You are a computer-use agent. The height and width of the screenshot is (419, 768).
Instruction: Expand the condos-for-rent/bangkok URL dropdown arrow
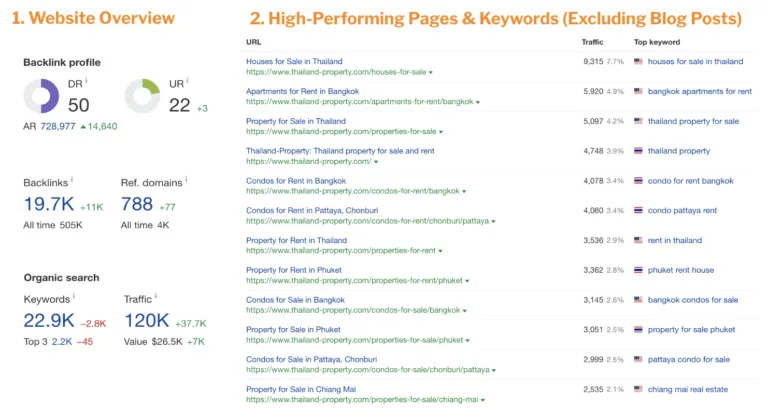[464, 192]
